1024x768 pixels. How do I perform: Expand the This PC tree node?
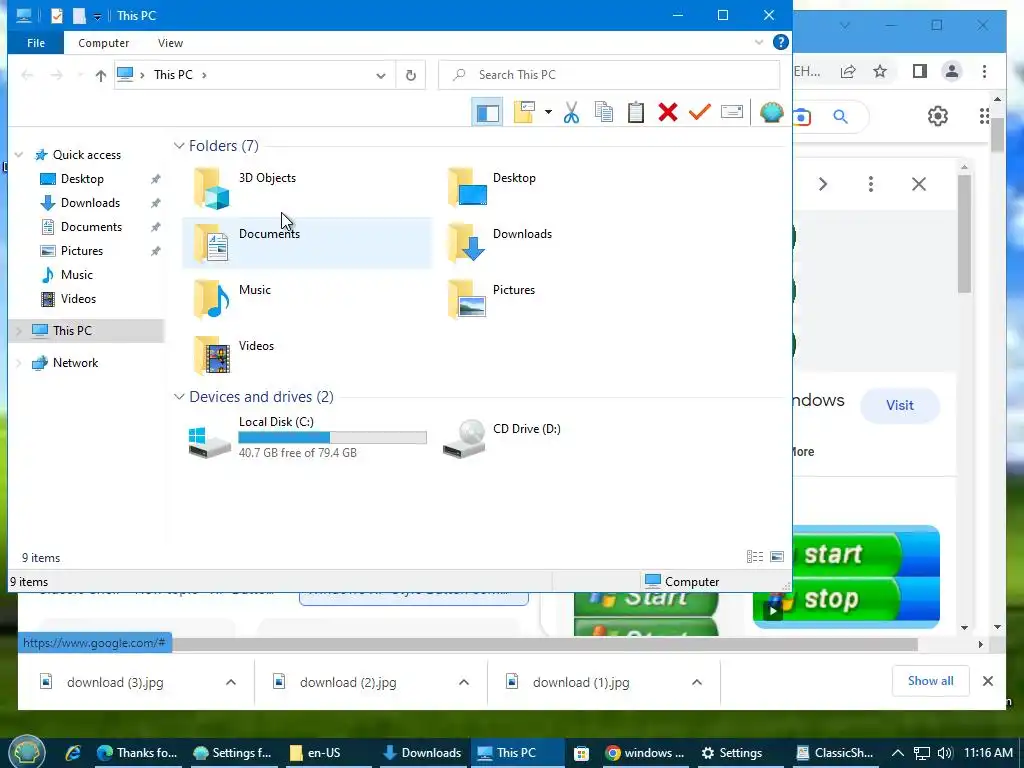coord(19,331)
